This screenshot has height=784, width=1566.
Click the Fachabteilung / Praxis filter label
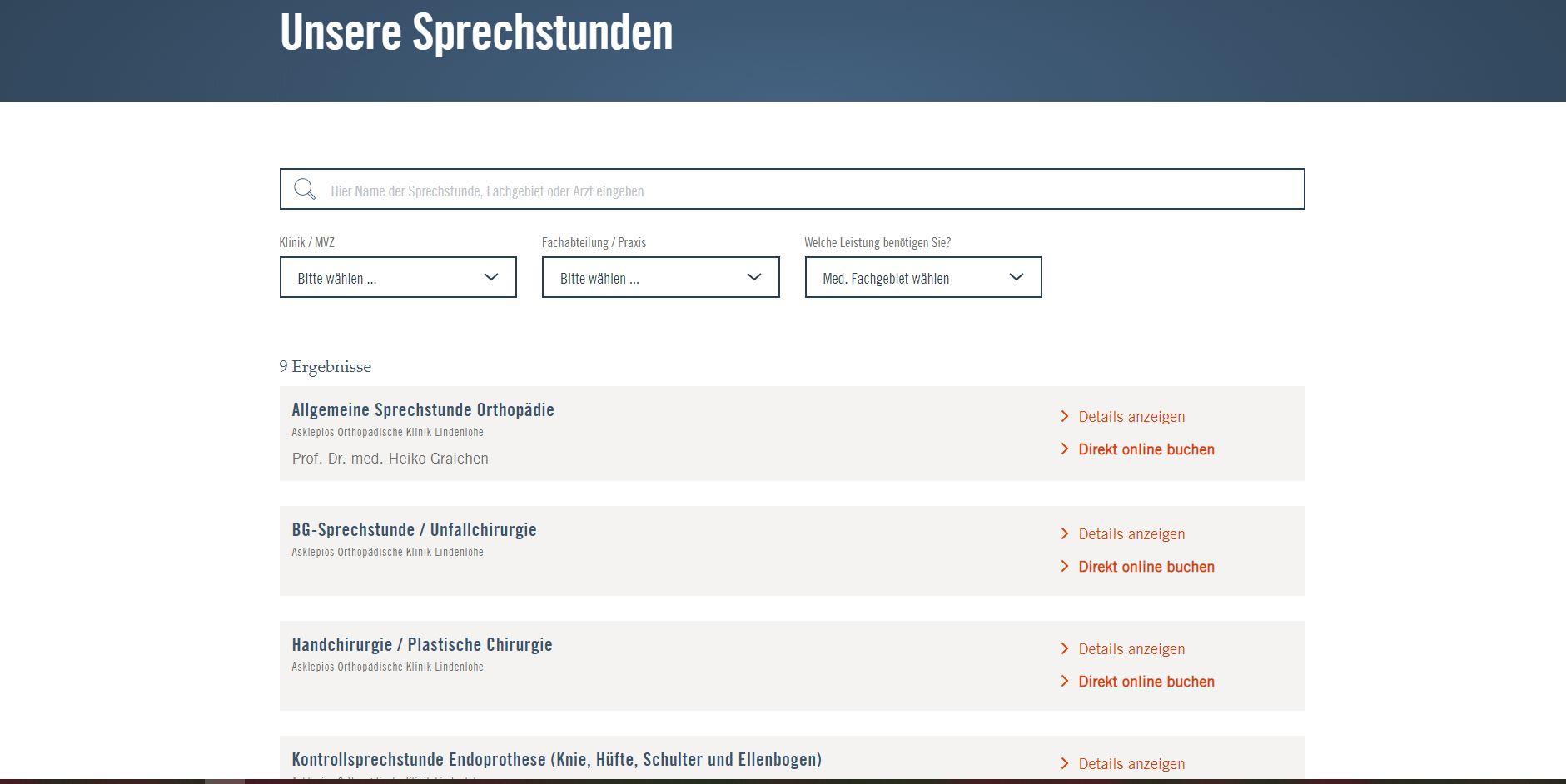[594, 242]
